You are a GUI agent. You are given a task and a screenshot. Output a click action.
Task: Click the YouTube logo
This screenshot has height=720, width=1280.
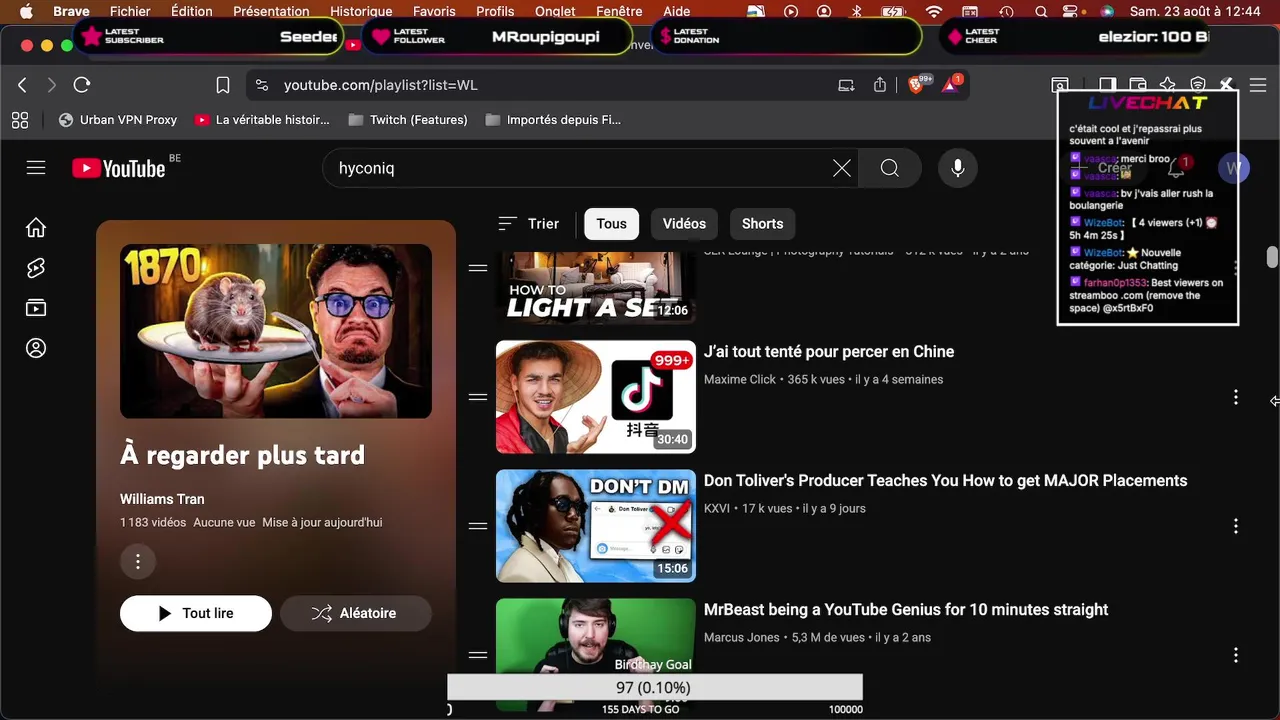pyautogui.click(x=119, y=168)
